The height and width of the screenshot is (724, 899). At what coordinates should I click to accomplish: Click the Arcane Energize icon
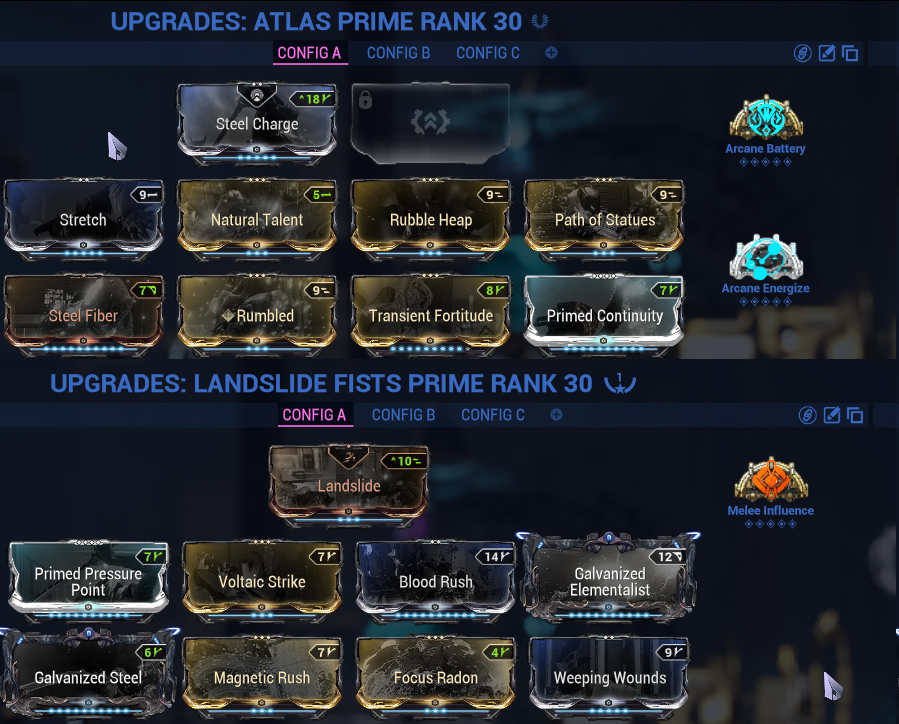pos(765,257)
